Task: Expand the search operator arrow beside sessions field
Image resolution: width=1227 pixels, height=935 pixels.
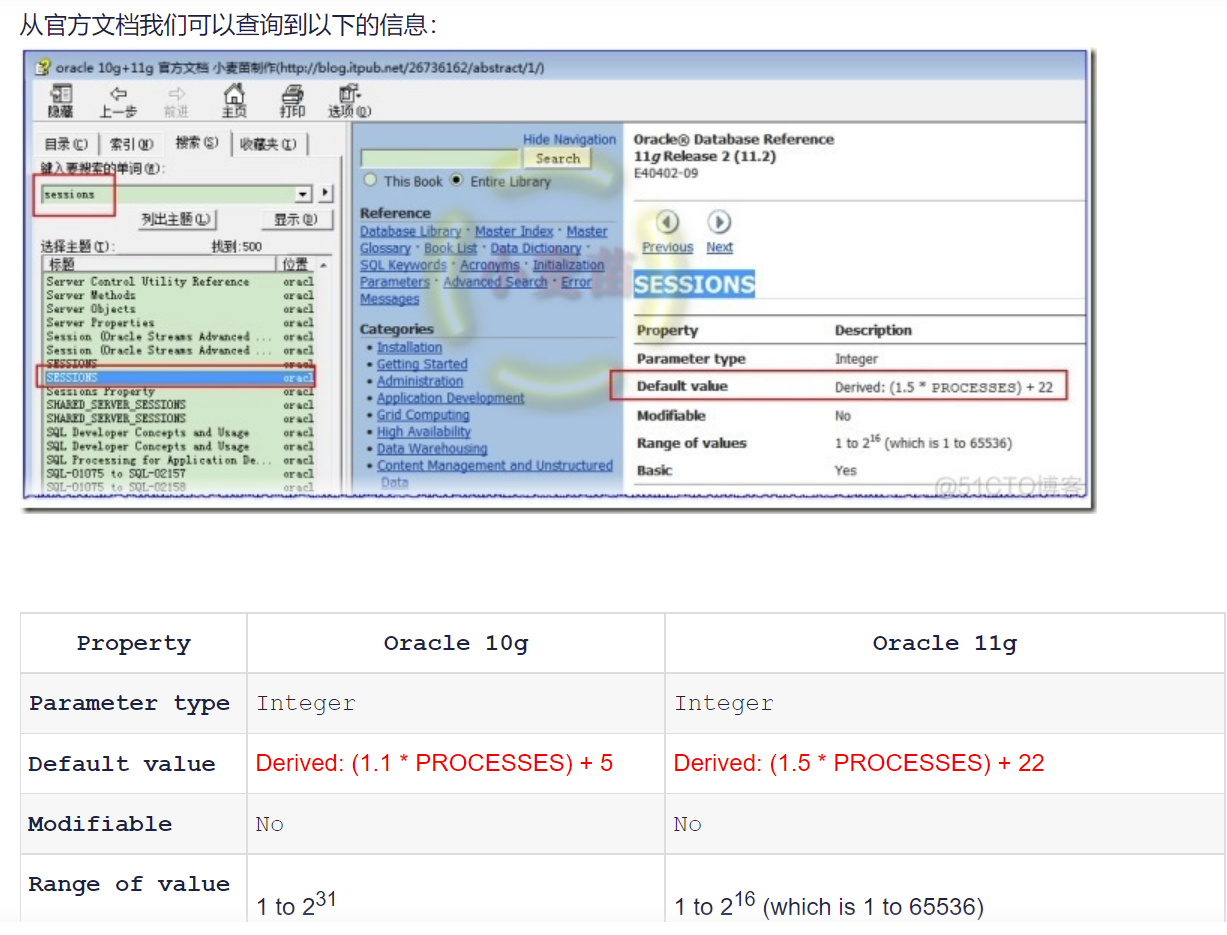Action: point(326,194)
